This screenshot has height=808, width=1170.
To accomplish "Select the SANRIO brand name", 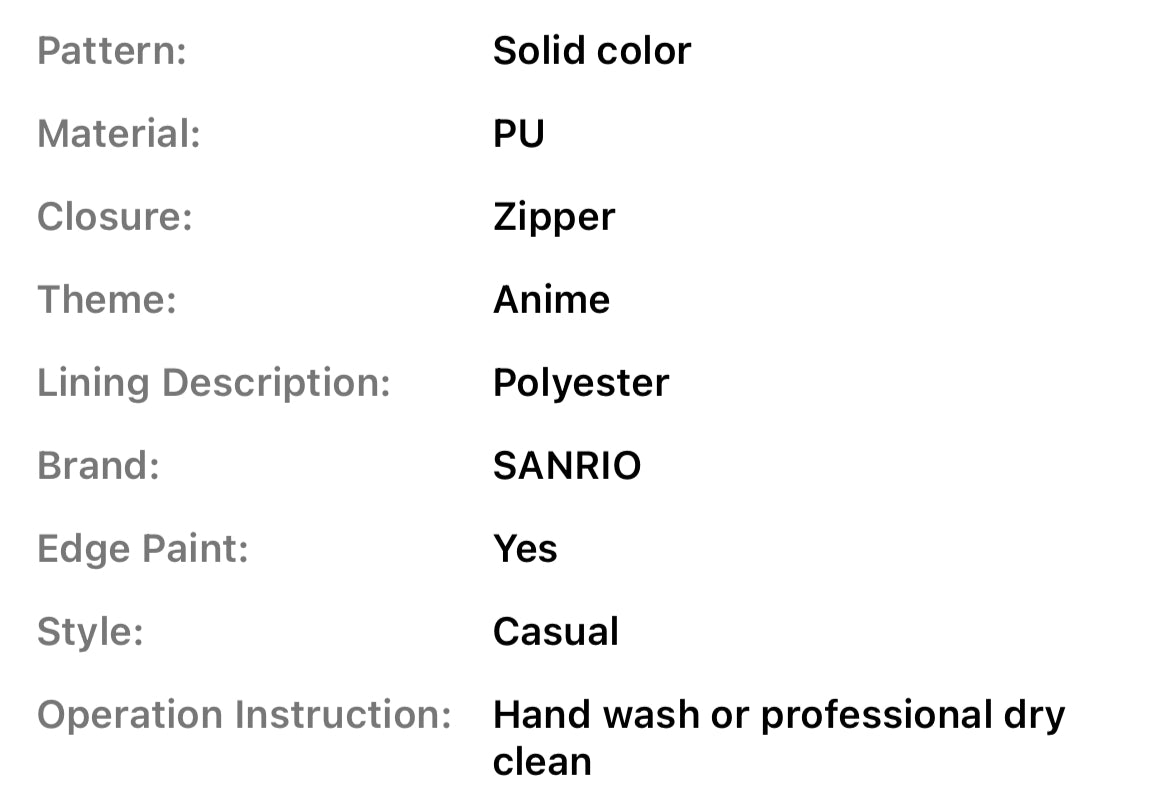I will pyautogui.click(x=567, y=466).
